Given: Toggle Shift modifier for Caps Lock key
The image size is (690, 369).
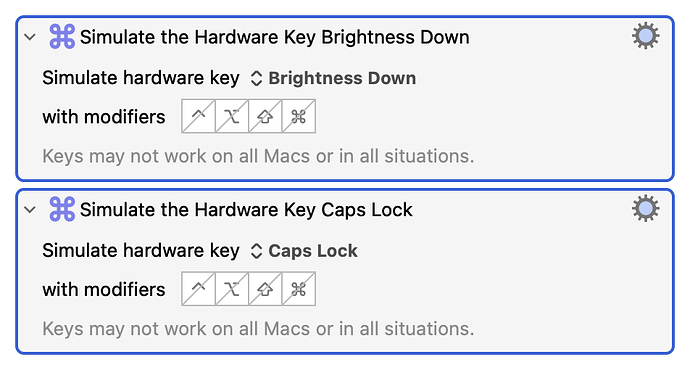Looking at the screenshot, I should pyautogui.click(x=265, y=289).
